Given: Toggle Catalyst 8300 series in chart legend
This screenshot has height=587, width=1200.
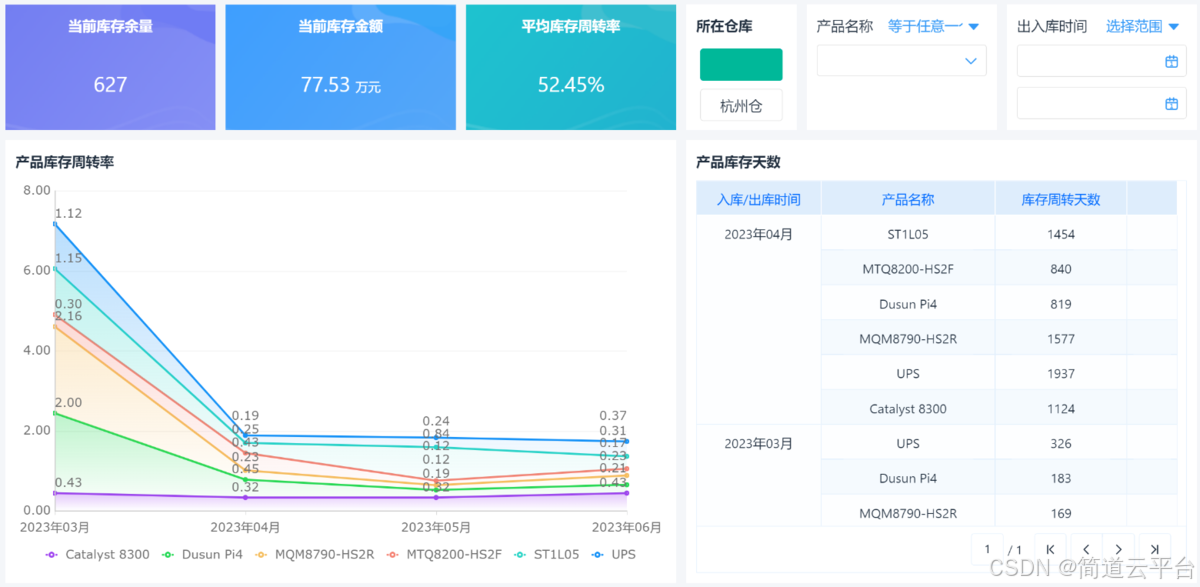Looking at the screenshot, I should 97,554.
